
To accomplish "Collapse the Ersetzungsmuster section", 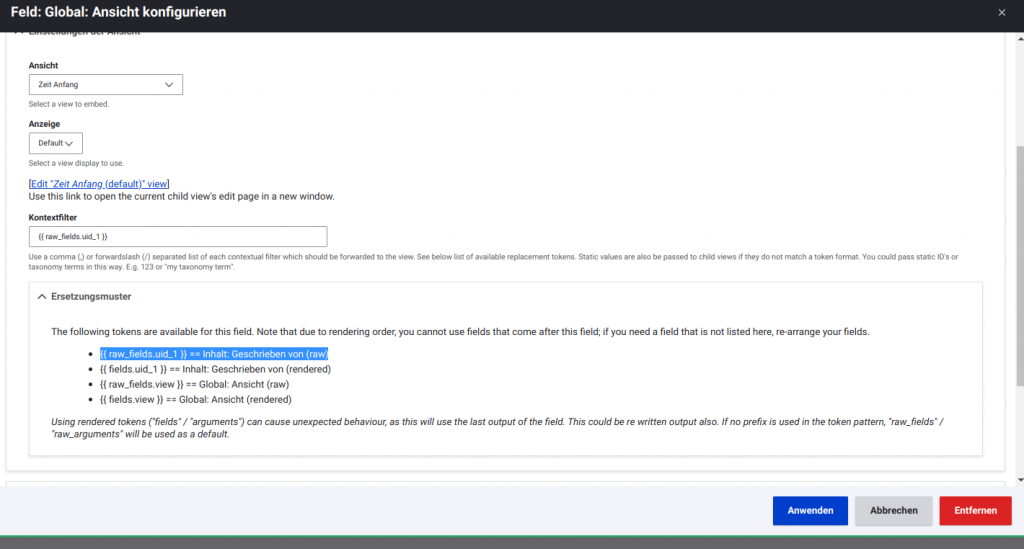I will pos(91,297).
